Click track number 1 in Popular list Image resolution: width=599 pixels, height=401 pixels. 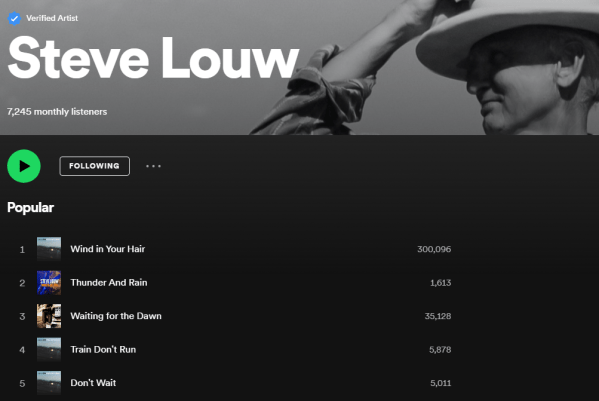tap(22, 249)
